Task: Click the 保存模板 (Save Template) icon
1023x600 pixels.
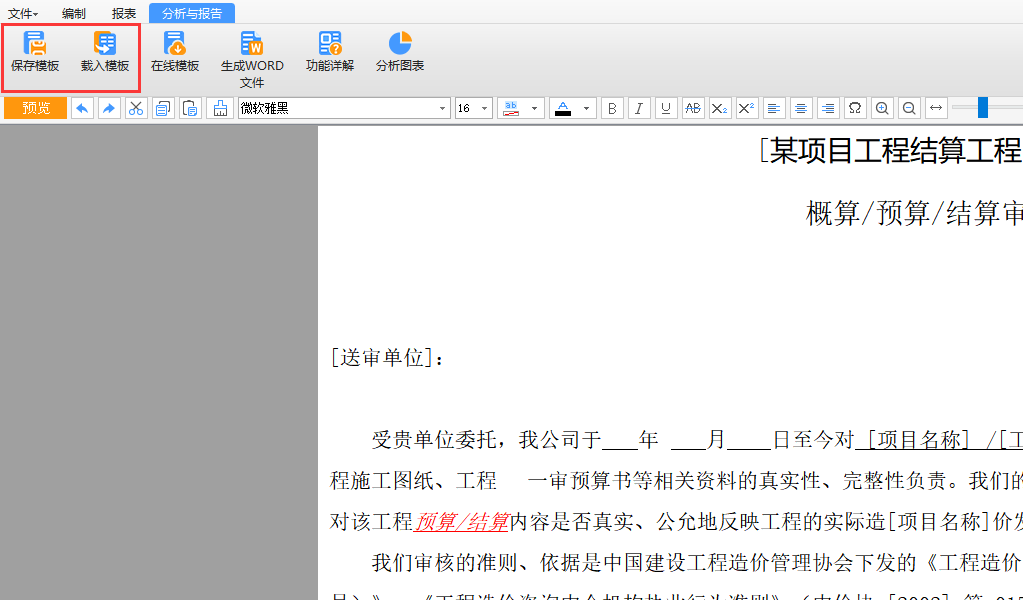Action: [35, 52]
